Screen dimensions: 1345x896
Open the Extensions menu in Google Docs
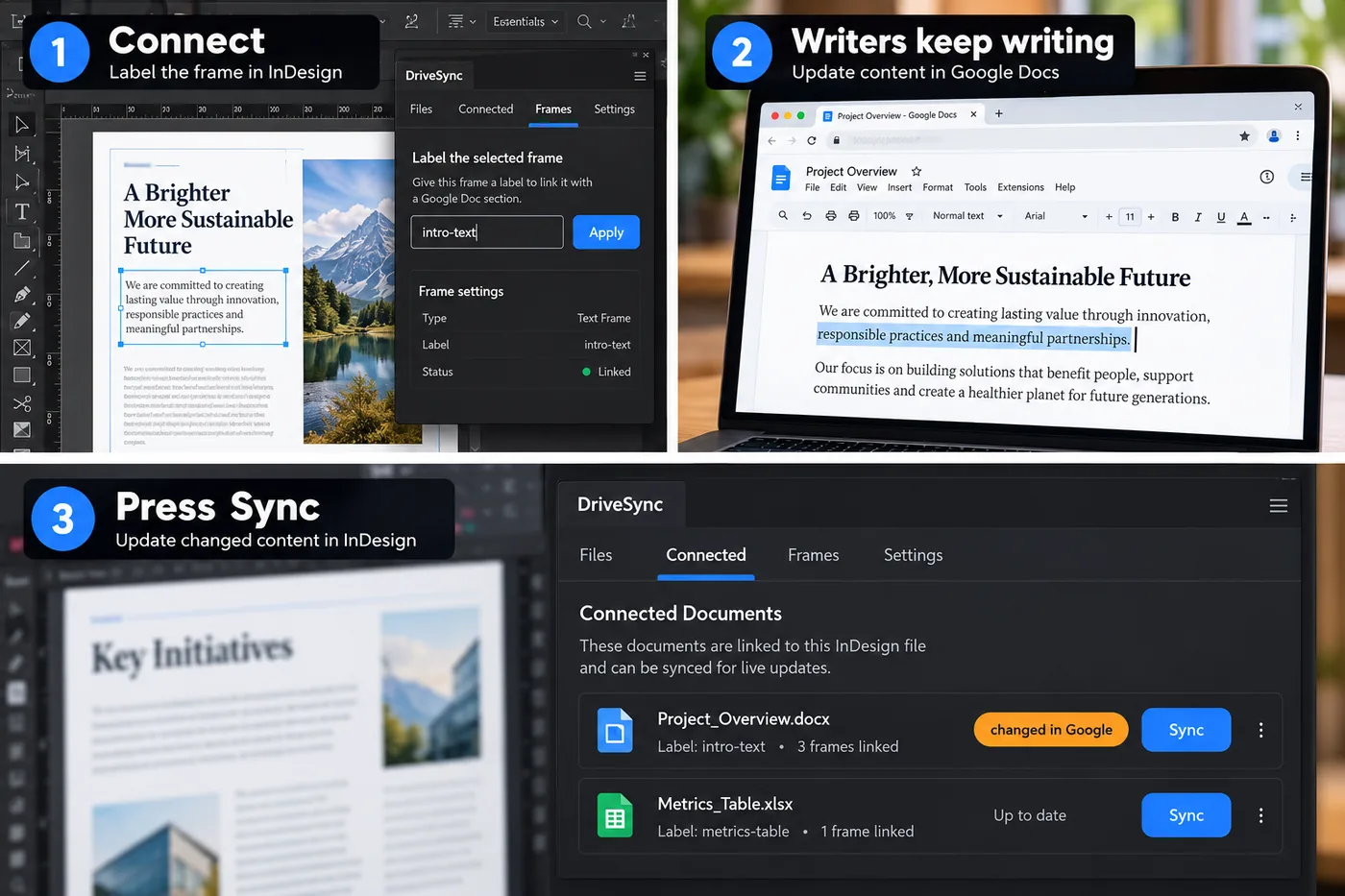1020,187
